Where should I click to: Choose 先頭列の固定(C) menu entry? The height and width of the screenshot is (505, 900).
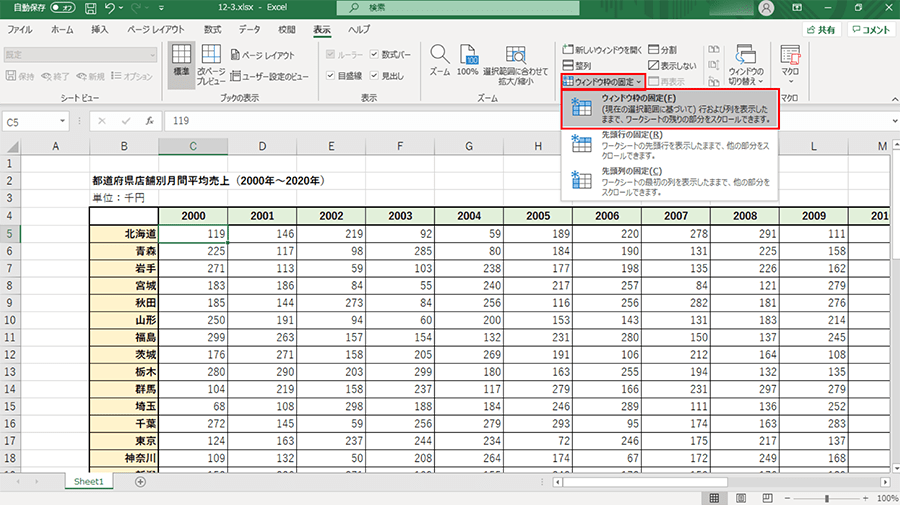click(670, 181)
